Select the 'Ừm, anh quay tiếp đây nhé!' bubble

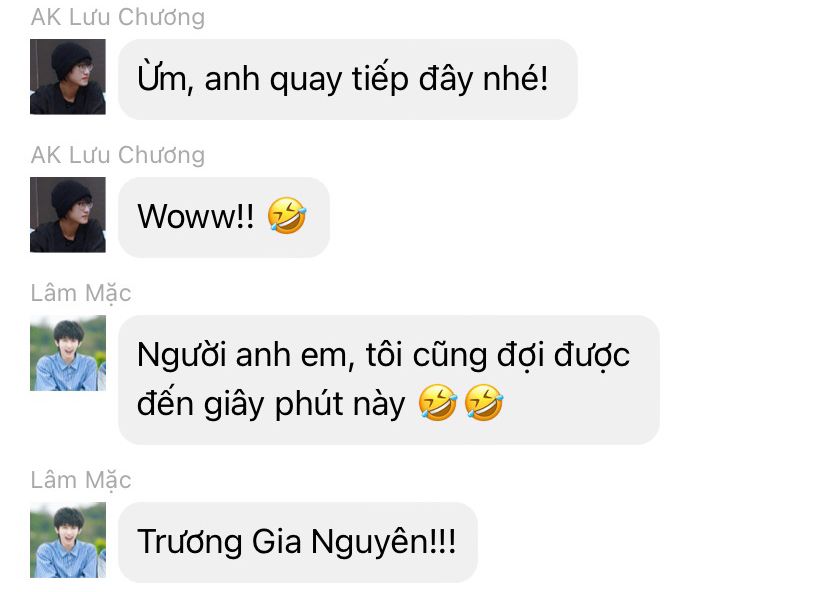click(x=347, y=79)
